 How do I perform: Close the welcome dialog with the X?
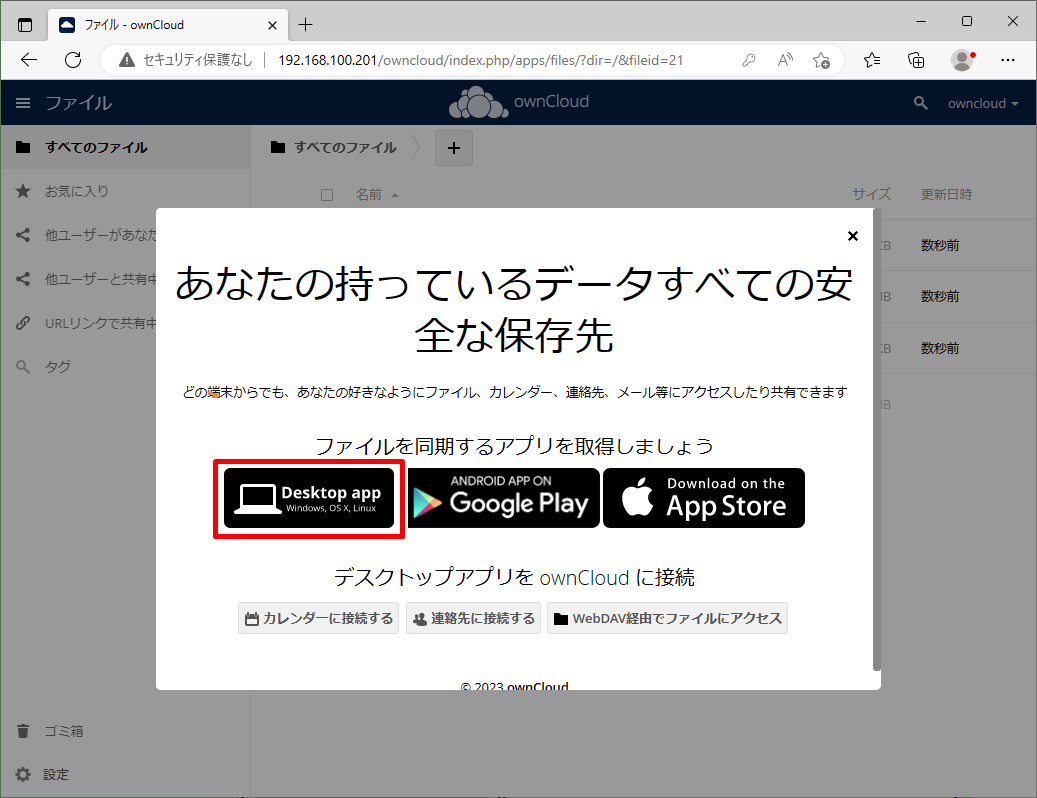pyautogui.click(x=852, y=236)
